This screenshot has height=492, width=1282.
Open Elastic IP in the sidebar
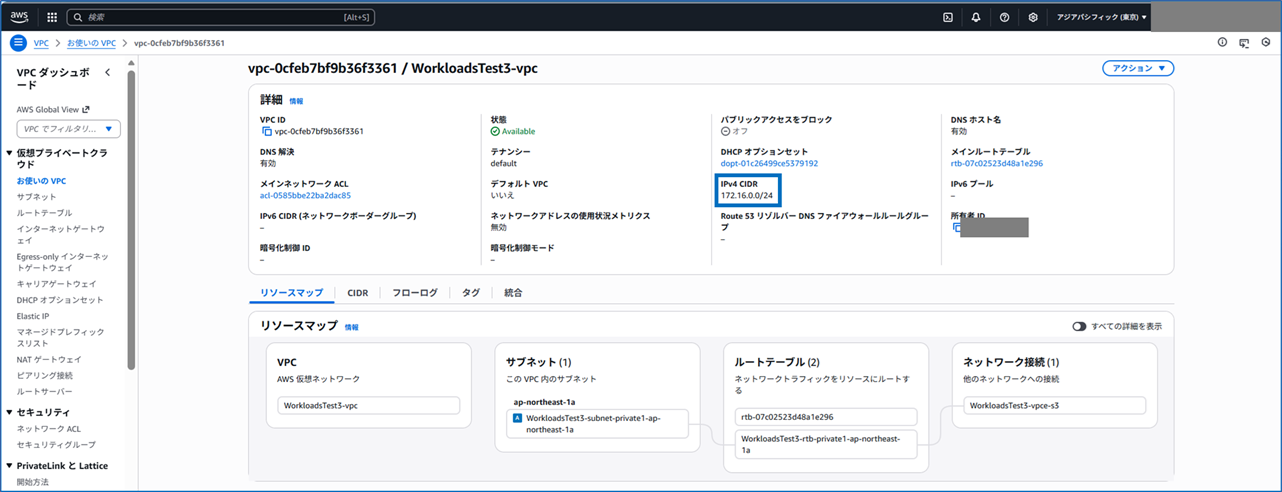[33, 316]
